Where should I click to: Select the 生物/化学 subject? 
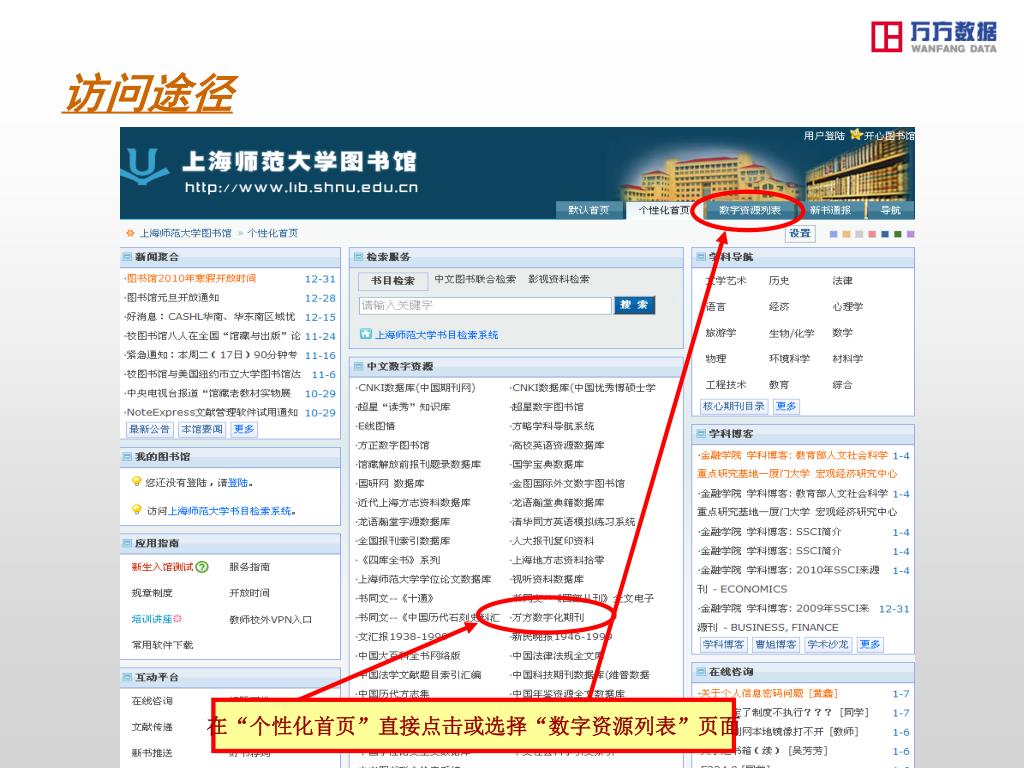point(792,333)
